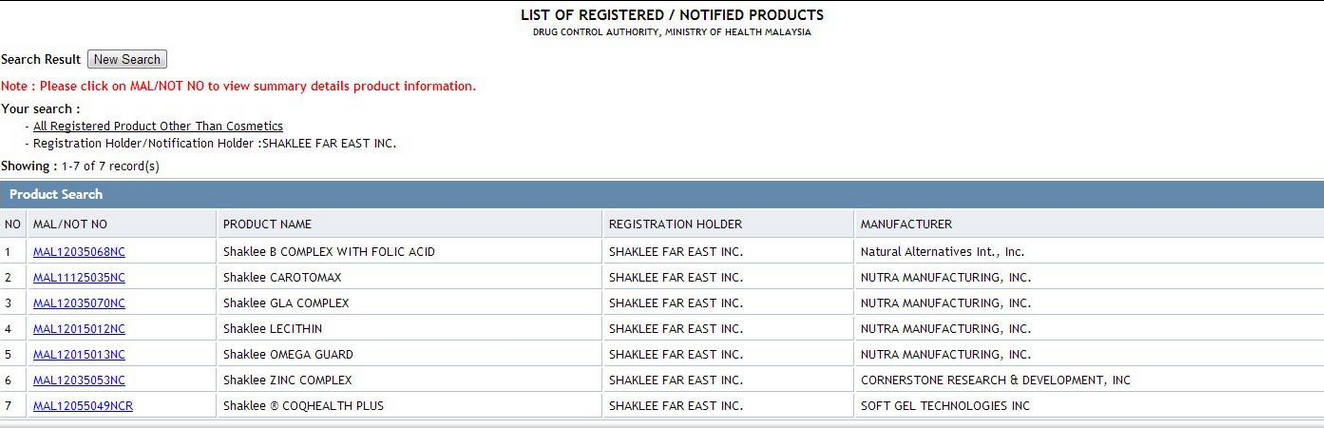View the MAL12055049NCR record

click(83, 406)
